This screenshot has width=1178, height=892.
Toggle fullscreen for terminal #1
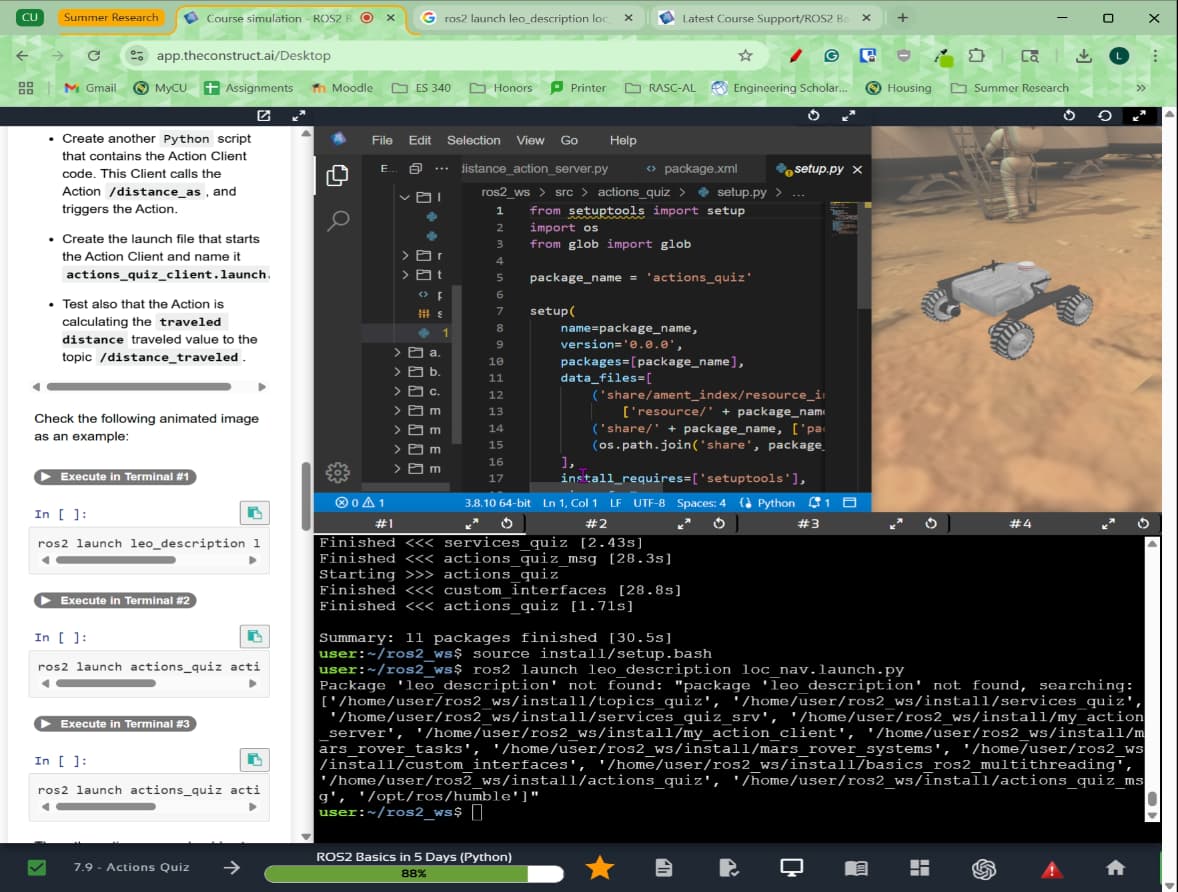coord(472,524)
